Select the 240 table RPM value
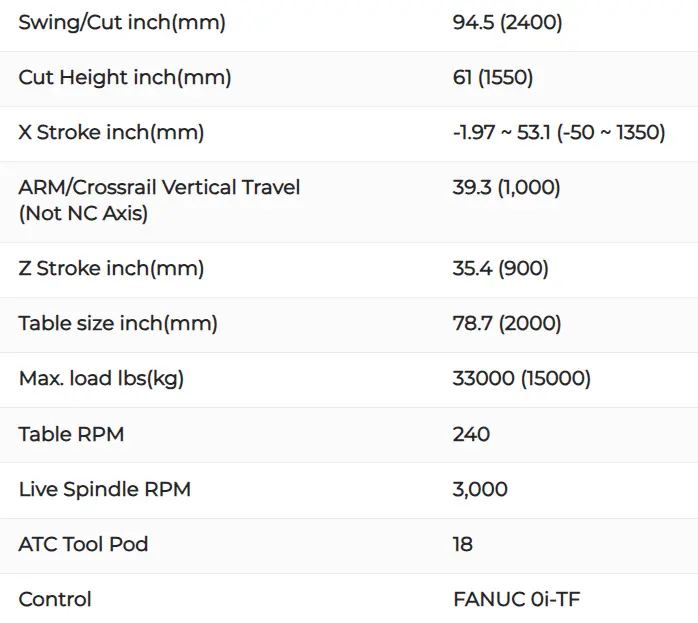Screen dimensions: 698x623 (471, 434)
